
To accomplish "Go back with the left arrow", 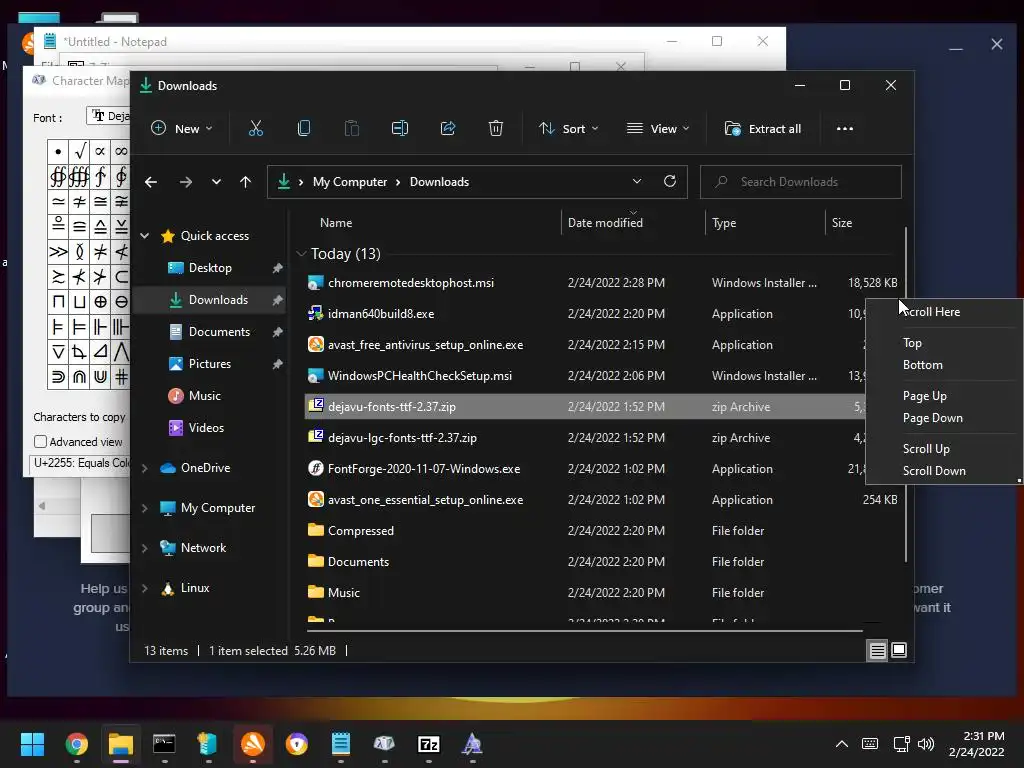I will (x=151, y=182).
